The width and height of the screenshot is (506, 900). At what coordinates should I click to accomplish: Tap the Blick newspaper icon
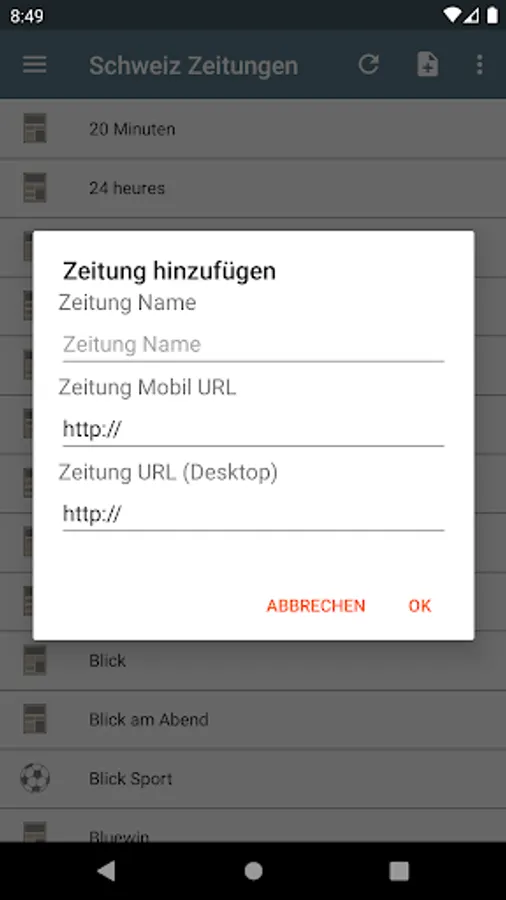(x=34, y=660)
